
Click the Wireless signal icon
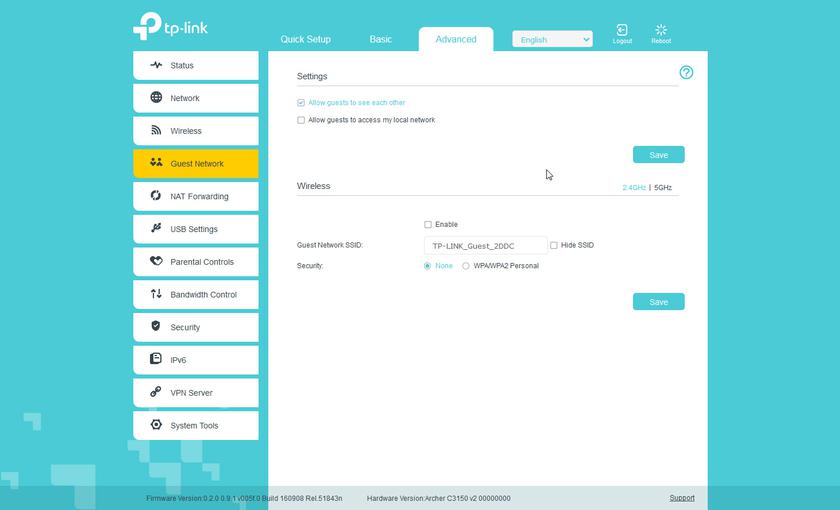(x=156, y=130)
